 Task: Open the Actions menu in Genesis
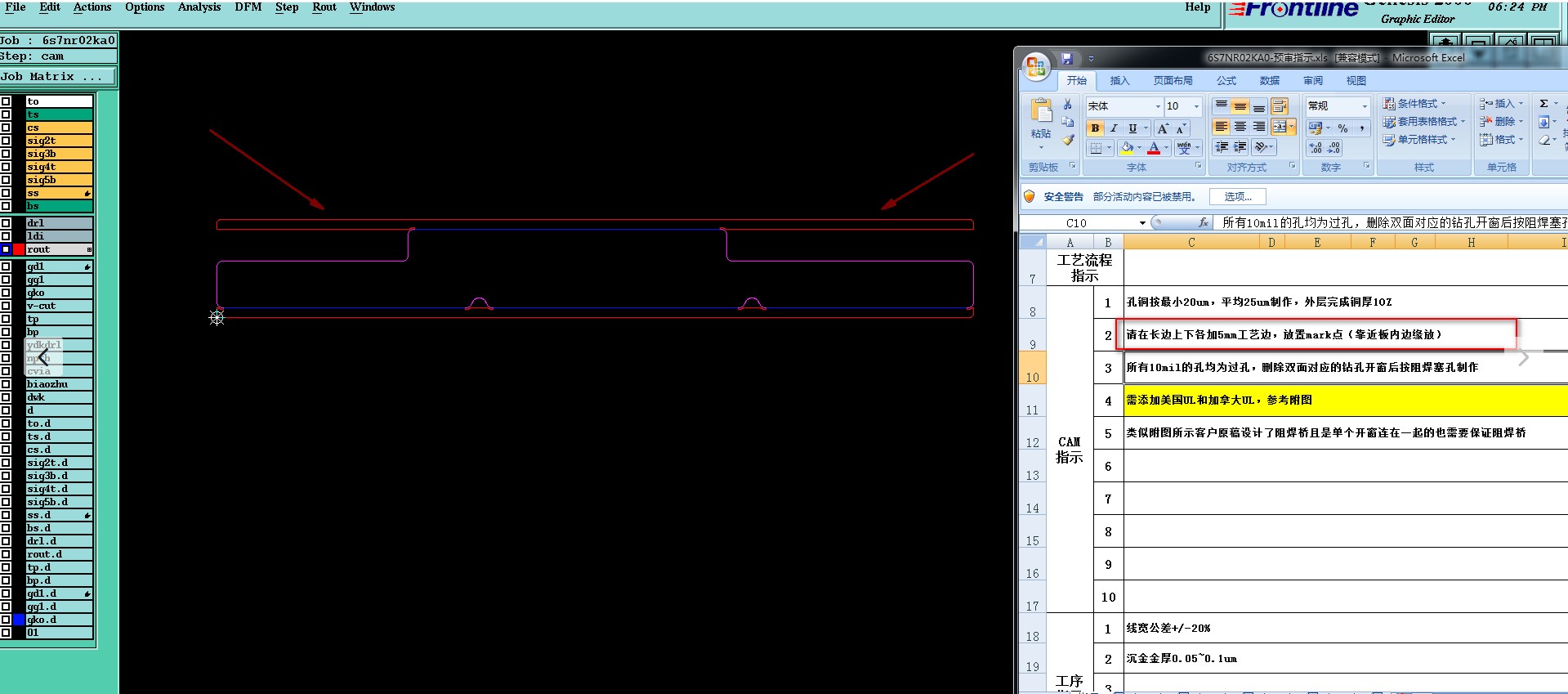pyautogui.click(x=92, y=7)
